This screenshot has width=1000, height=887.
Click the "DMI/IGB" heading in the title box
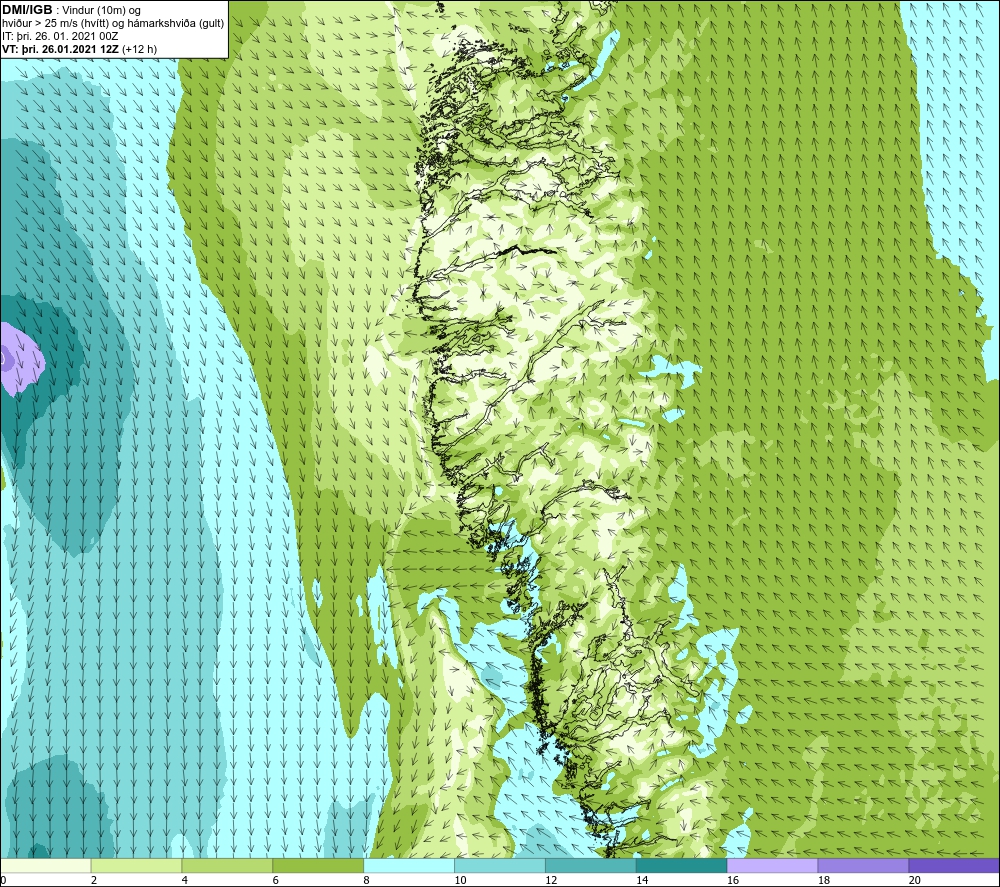tap(27, 10)
